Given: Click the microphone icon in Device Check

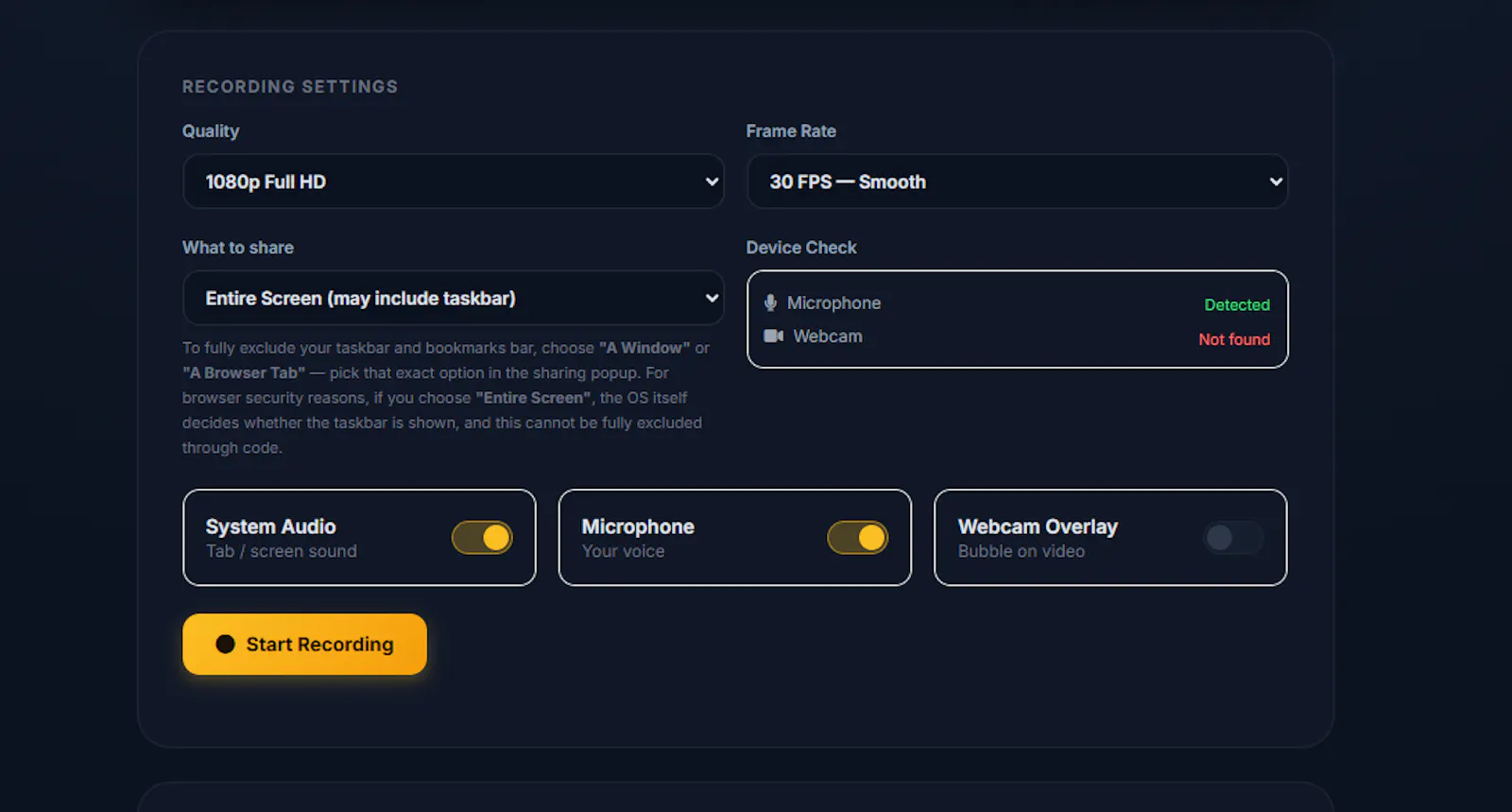Looking at the screenshot, I should (x=770, y=302).
